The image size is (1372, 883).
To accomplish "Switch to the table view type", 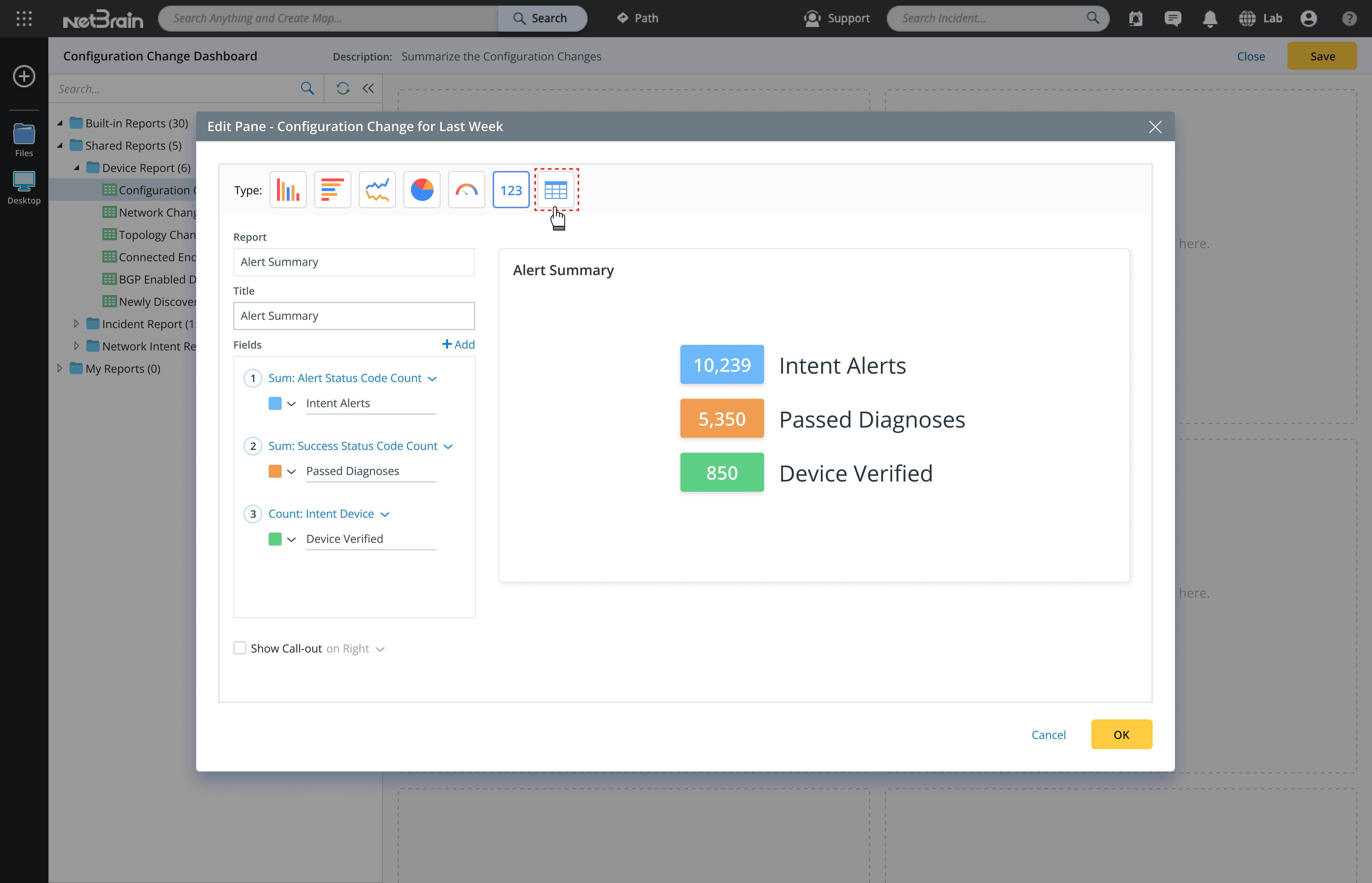I will 556,190.
